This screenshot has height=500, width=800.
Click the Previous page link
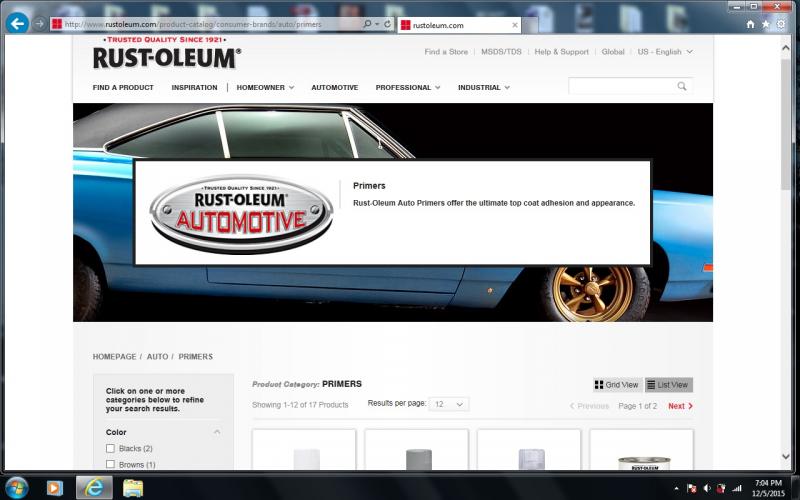tap(589, 406)
